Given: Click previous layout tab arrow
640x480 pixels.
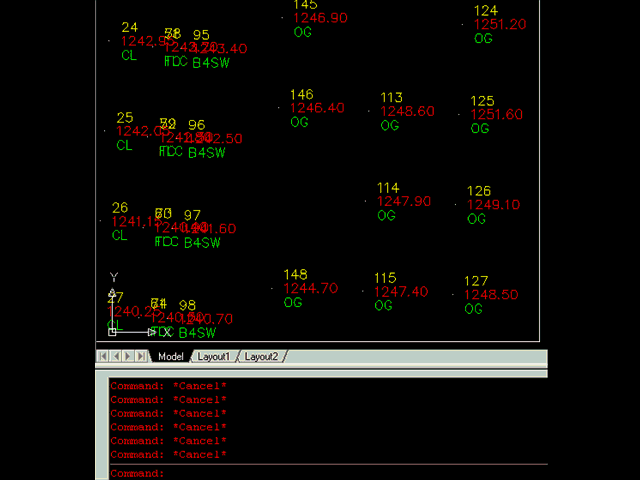Looking at the screenshot, I should pyautogui.click(x=116, y=356).
